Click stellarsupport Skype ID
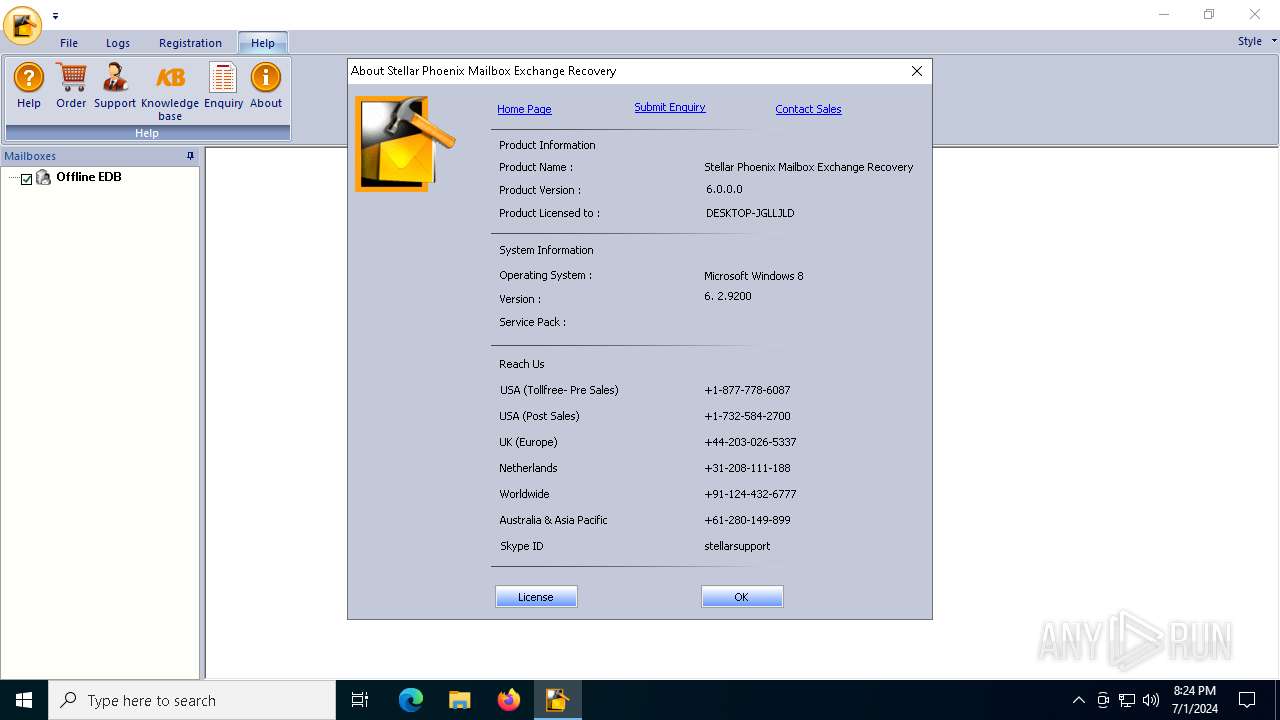Image resolution: width=1280 pixels, height=720 pixels. (x=737, y=546)
